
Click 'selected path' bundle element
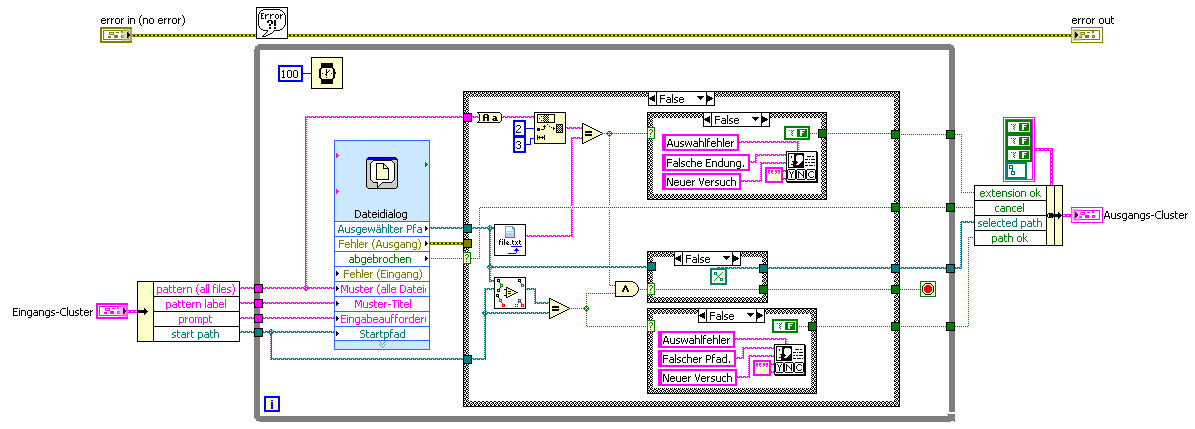pyautogui.click(x=1011, y=223)
